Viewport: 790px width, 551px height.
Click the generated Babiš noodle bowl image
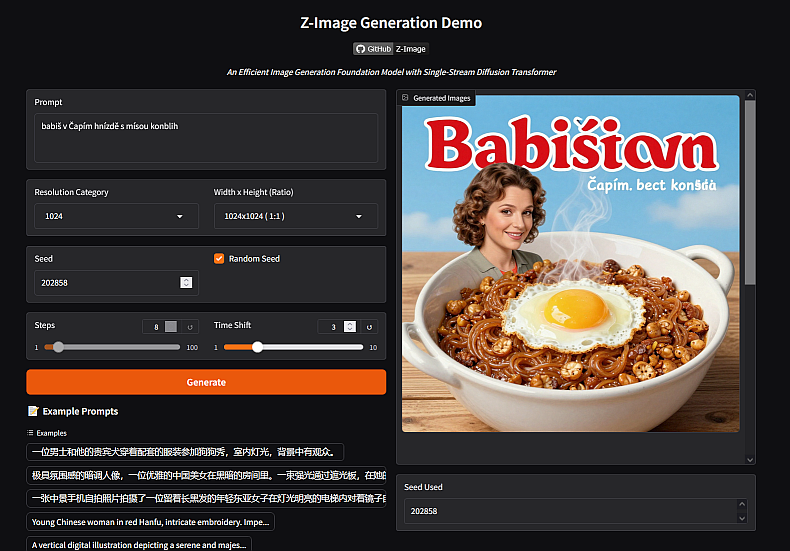pyautogui.click(x=570, y=263)
